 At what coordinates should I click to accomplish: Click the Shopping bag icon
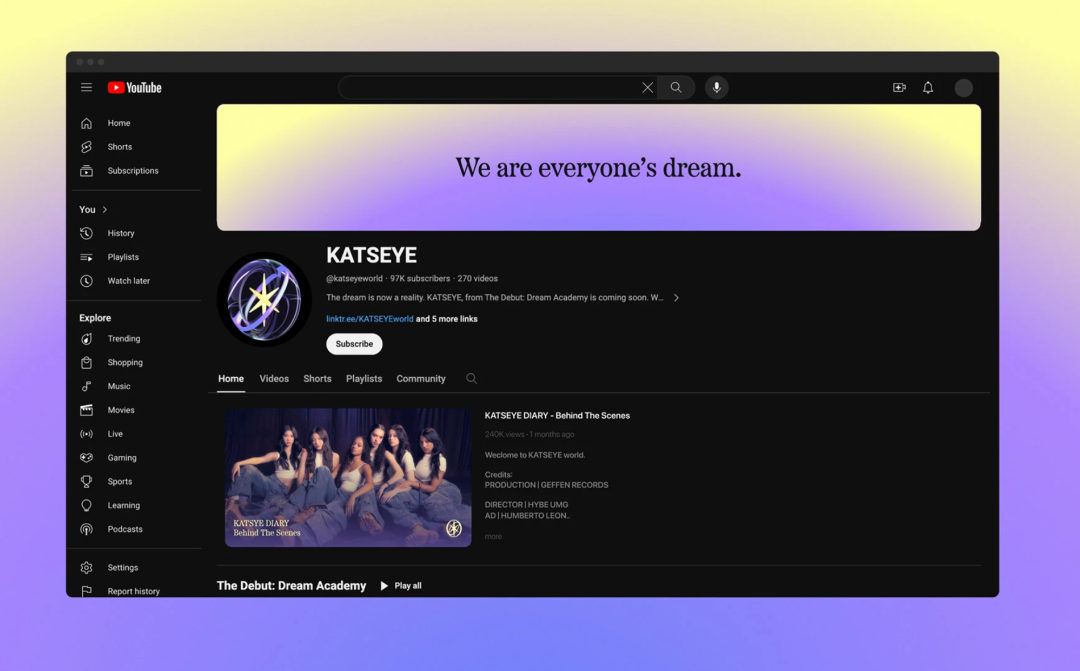[x=86, y=362]
